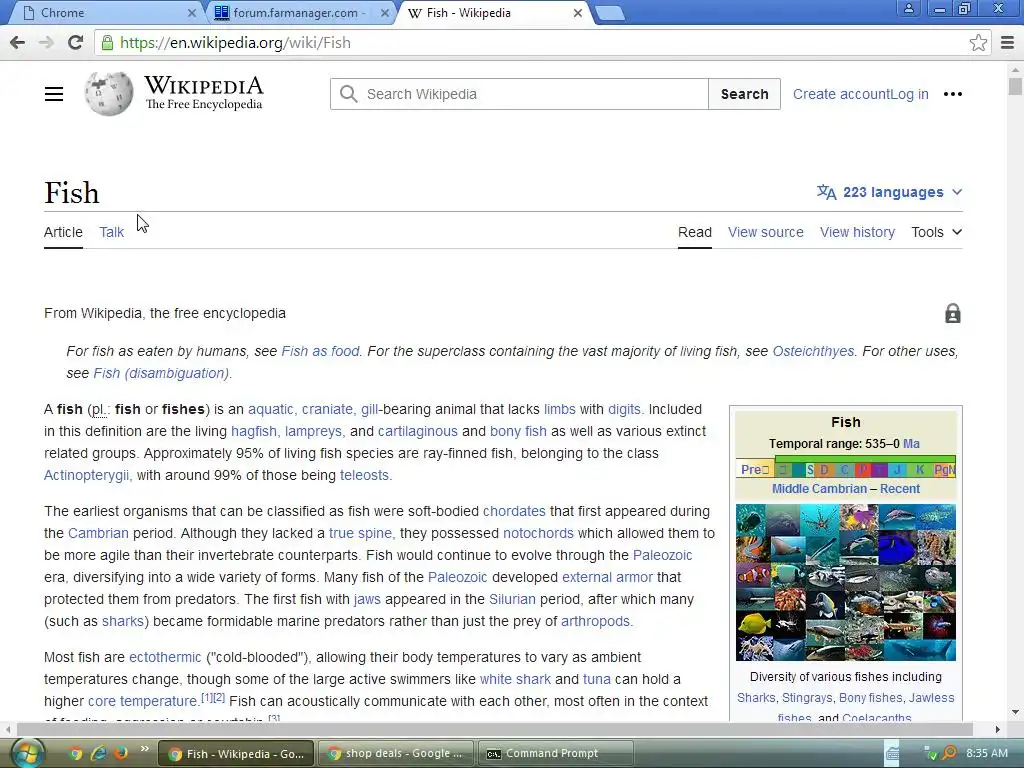Launch Internet Explorer from quick launch
The height and width of the screenshot is (768, 1024).
(98, 754)
